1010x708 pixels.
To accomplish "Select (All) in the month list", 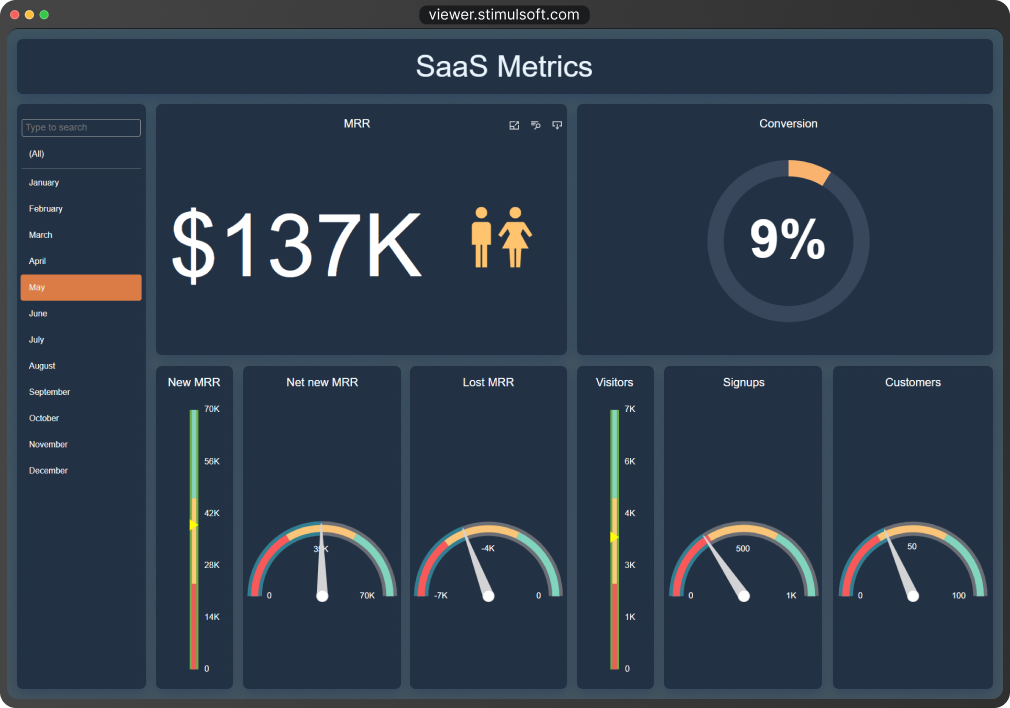I will click(37, 154).
